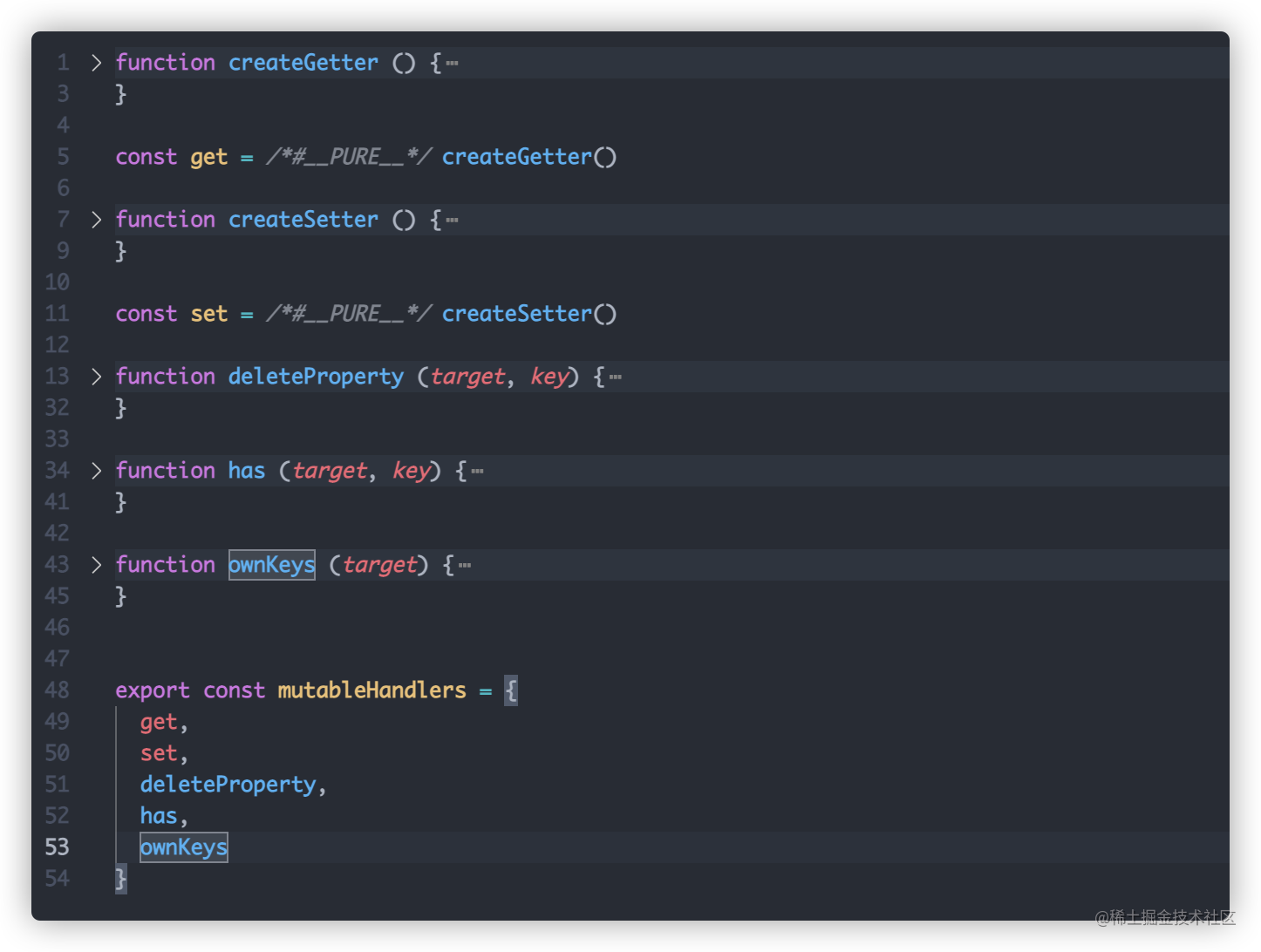This screenshot has width=1261, height=952.
Task: Unfold the deleteProperty function with its chevron
Action: coord(97,377)
